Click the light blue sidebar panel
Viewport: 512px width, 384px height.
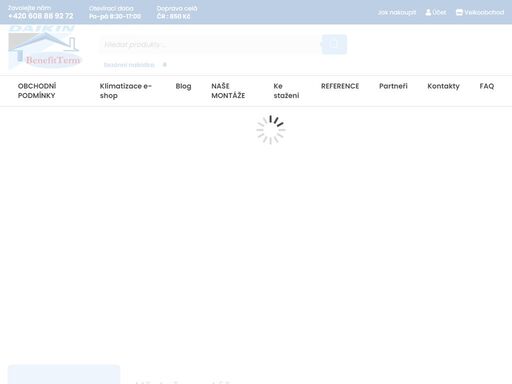(64, 374)
